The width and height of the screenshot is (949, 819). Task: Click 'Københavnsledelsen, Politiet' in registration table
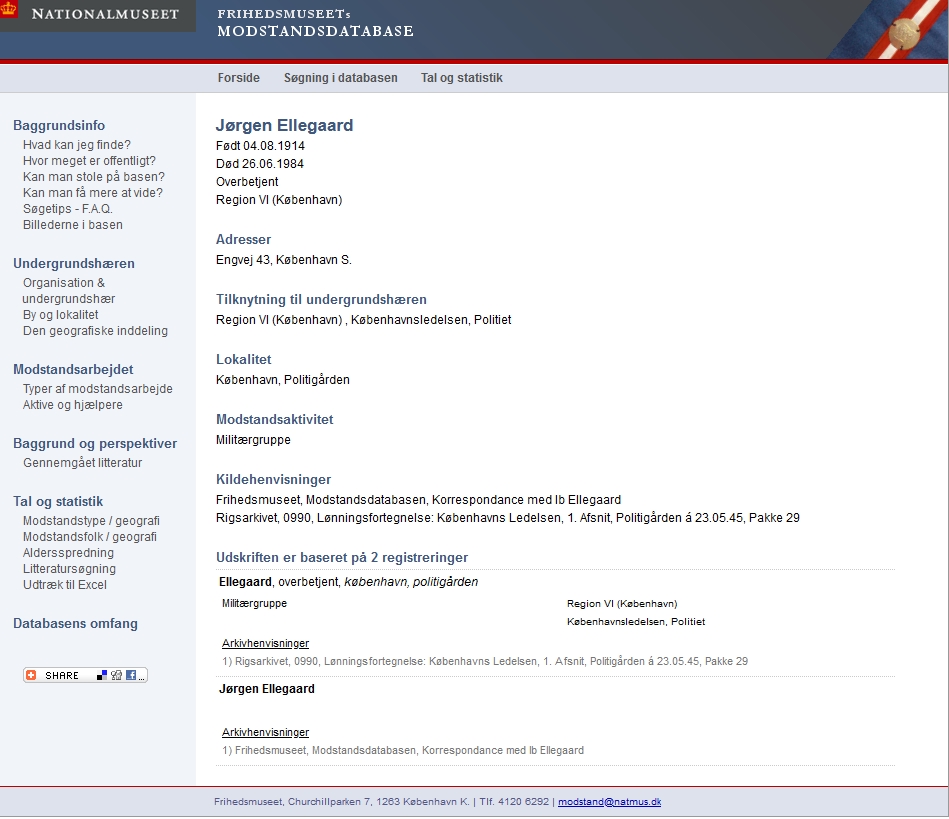point(636,622)
